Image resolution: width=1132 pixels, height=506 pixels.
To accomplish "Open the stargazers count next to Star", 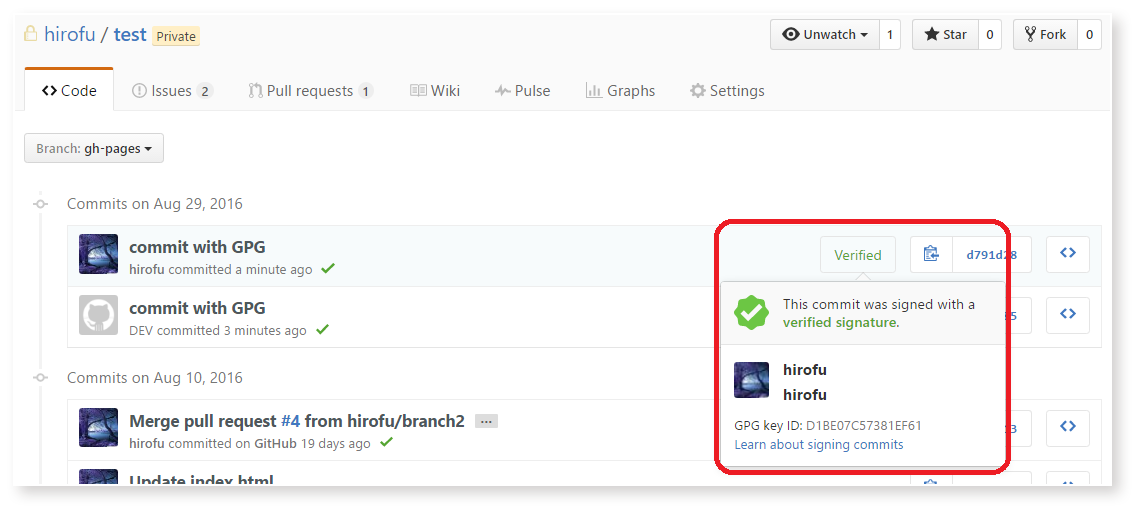I will pyautogui.click(x=990, y=35).
